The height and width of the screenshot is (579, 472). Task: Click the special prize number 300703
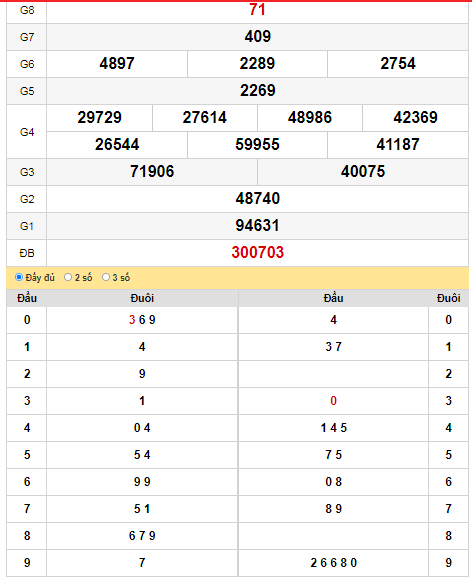[x=257, y=253]
